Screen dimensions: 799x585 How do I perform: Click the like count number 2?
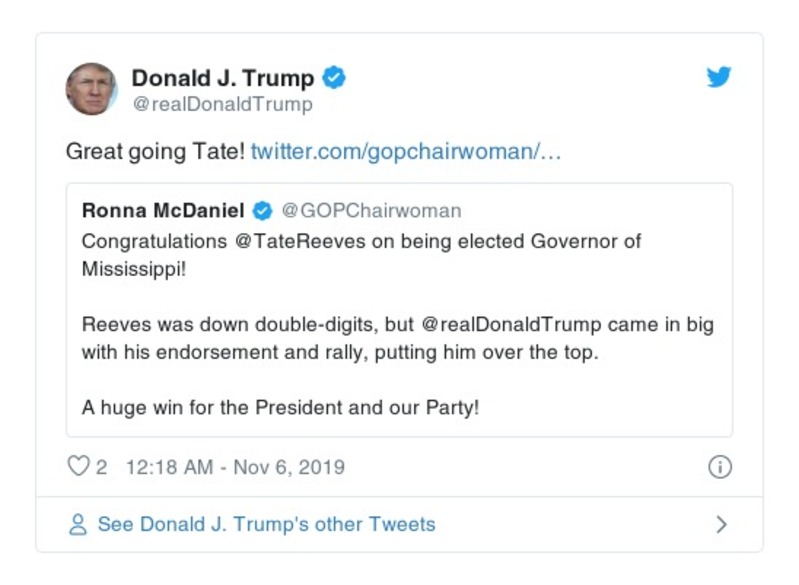pos(101,467)
